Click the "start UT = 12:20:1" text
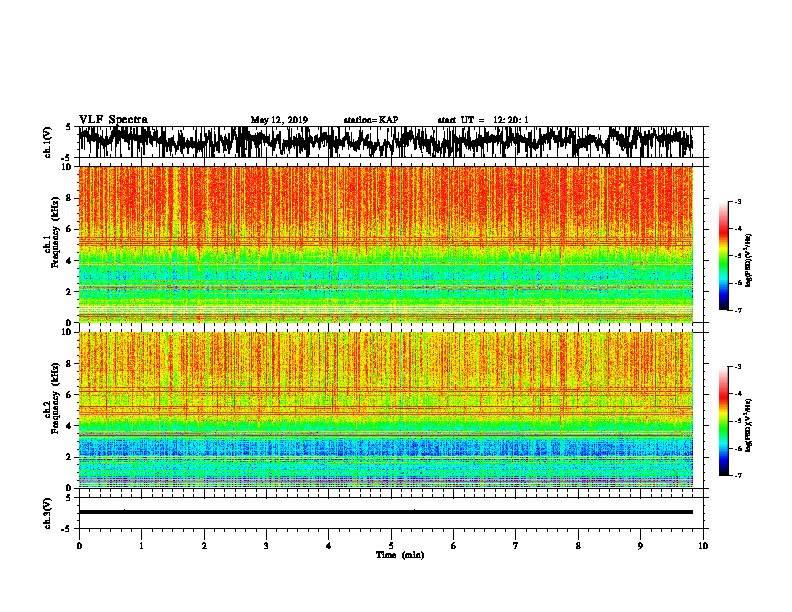 (x=483, y=120)
